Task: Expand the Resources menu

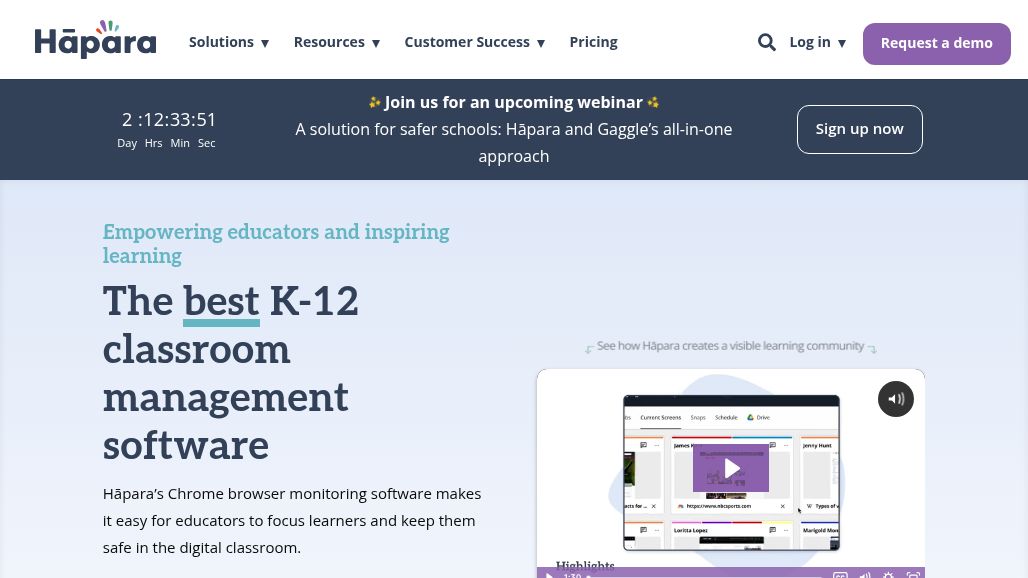Action: coord(337,43)
